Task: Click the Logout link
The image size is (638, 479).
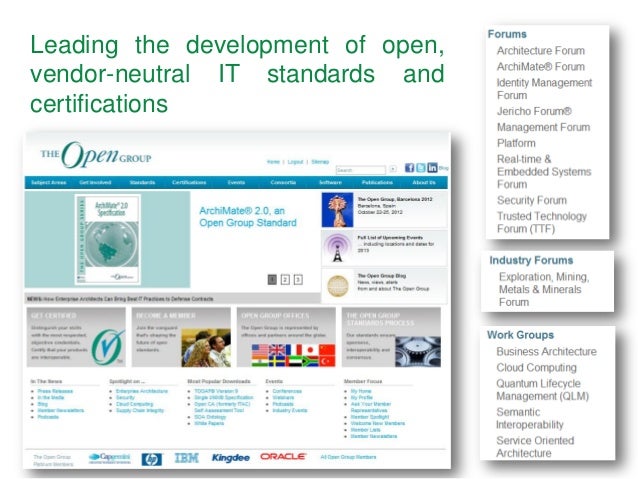Action: (x=295, y=162)
